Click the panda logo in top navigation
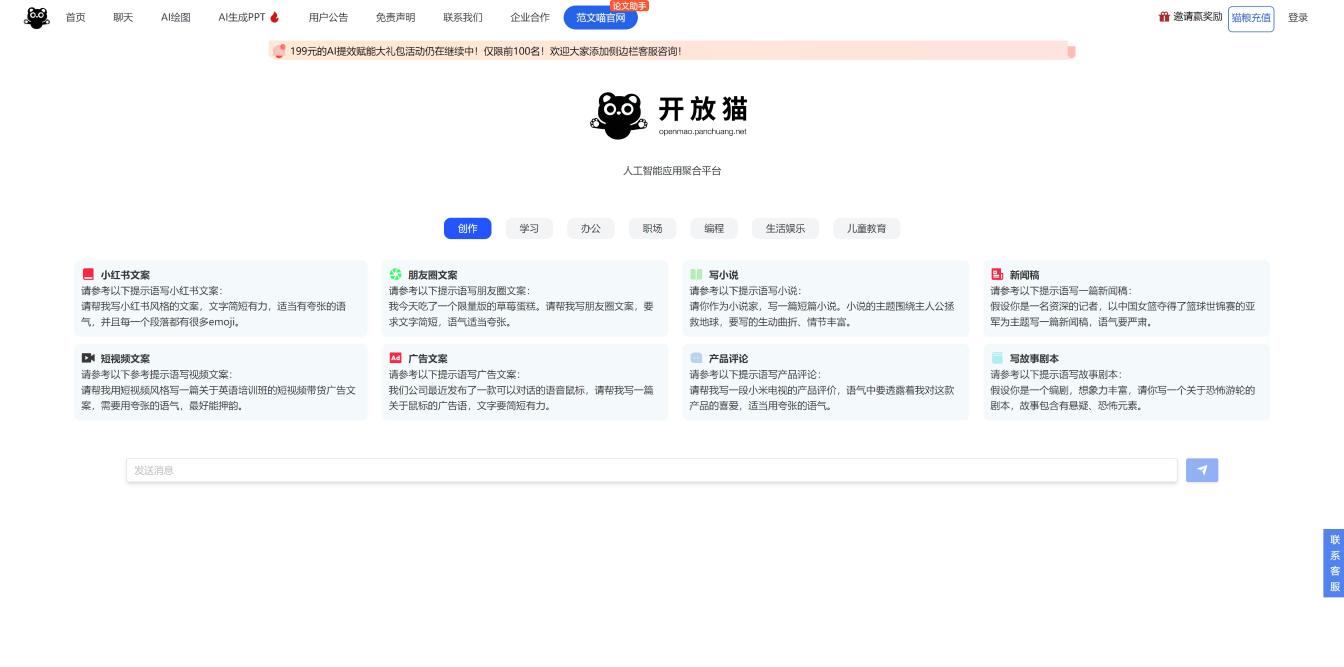Screen dimensions: 1344x667 click(37, 17)
